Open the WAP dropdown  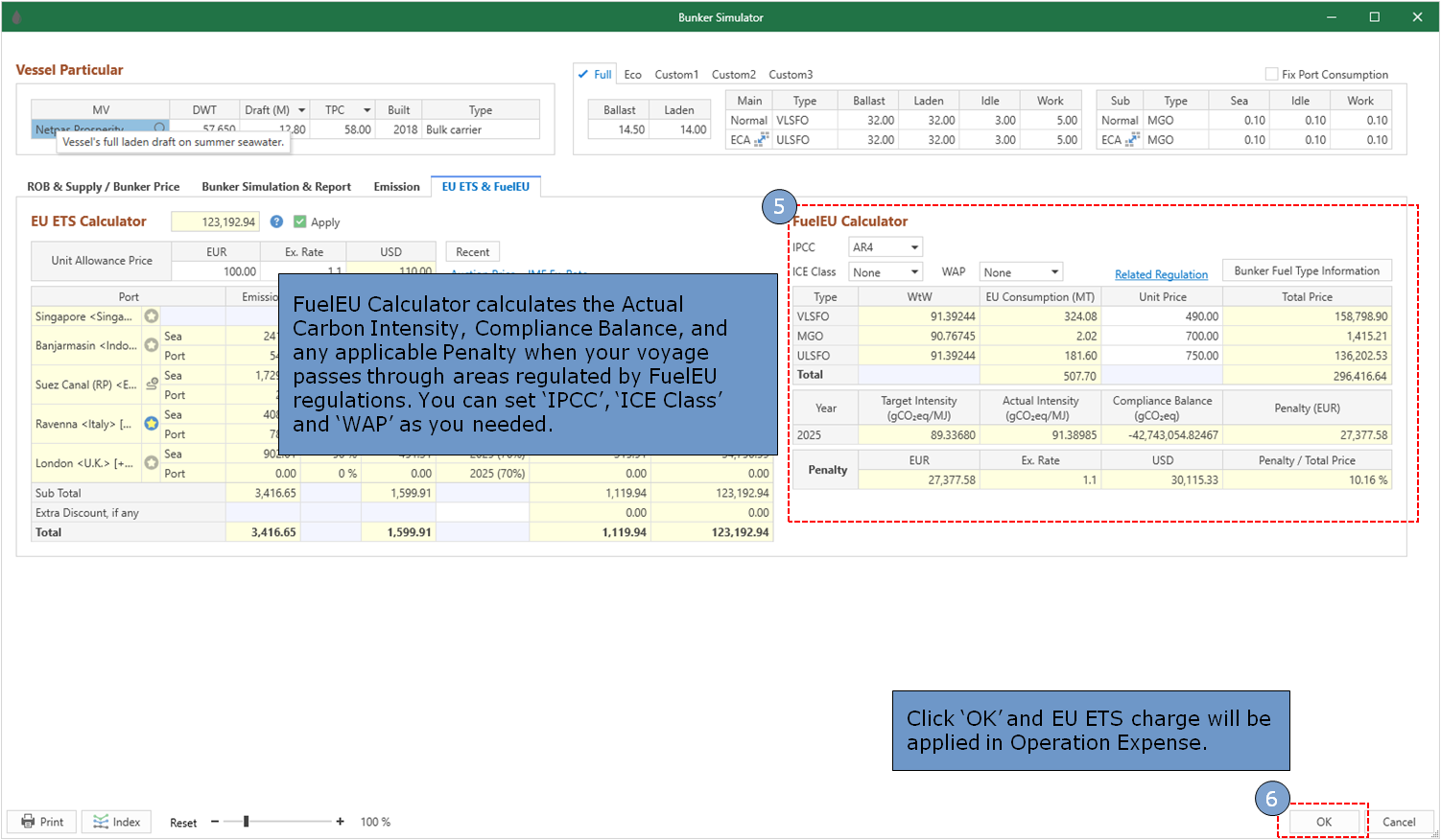click(1021, 272)
